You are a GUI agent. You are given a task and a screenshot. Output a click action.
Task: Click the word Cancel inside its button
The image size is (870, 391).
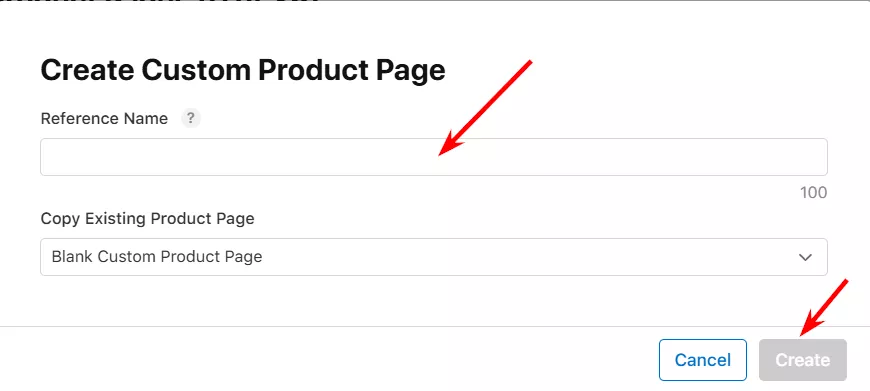702,360
